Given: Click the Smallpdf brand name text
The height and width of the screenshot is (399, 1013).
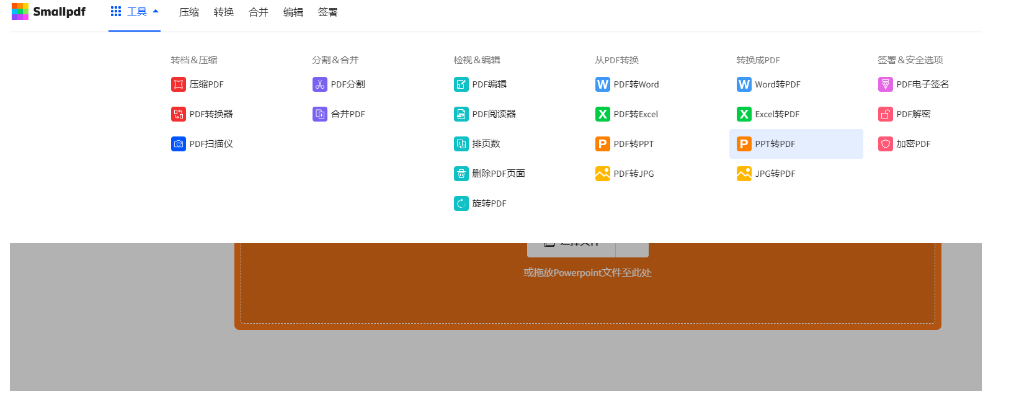Looking at the screenshot, I should point(59,12).
